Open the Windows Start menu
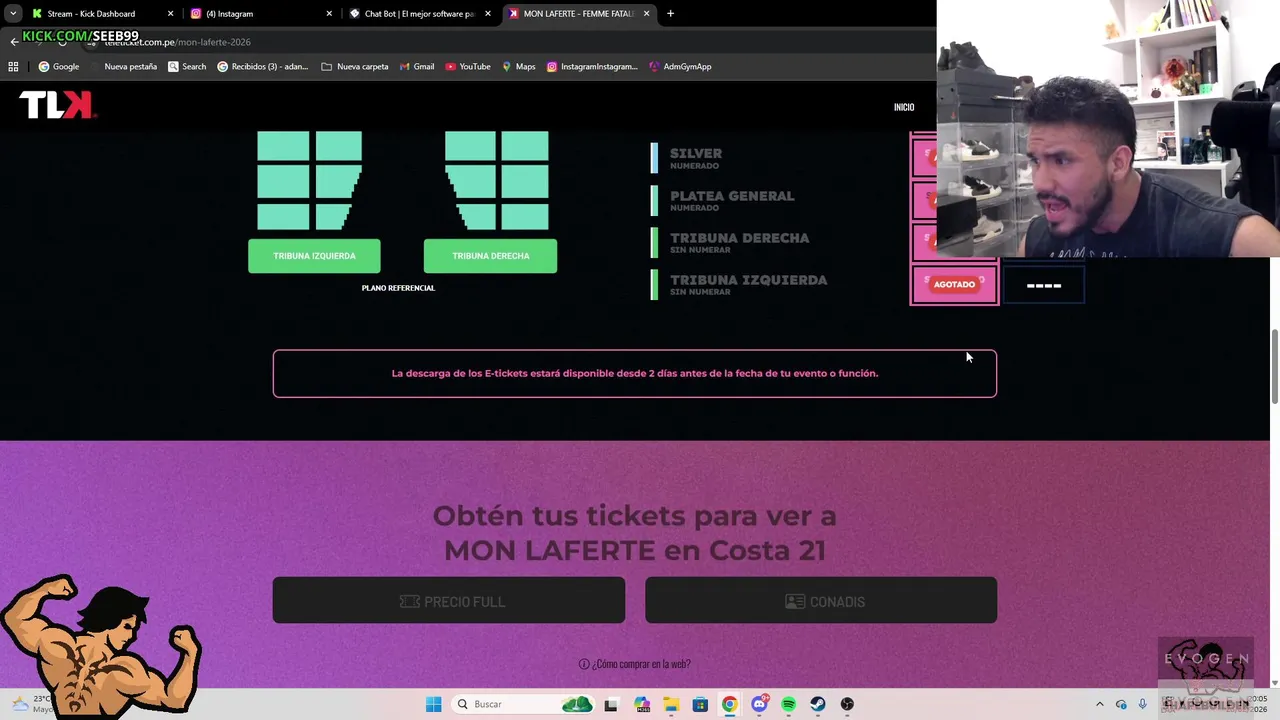 pos(433,704)
